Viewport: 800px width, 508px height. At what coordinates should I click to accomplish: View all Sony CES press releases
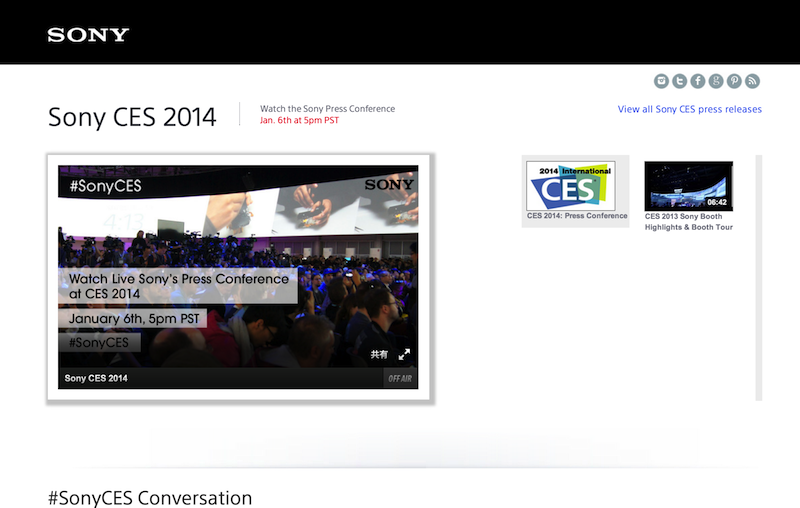[690, 109]
